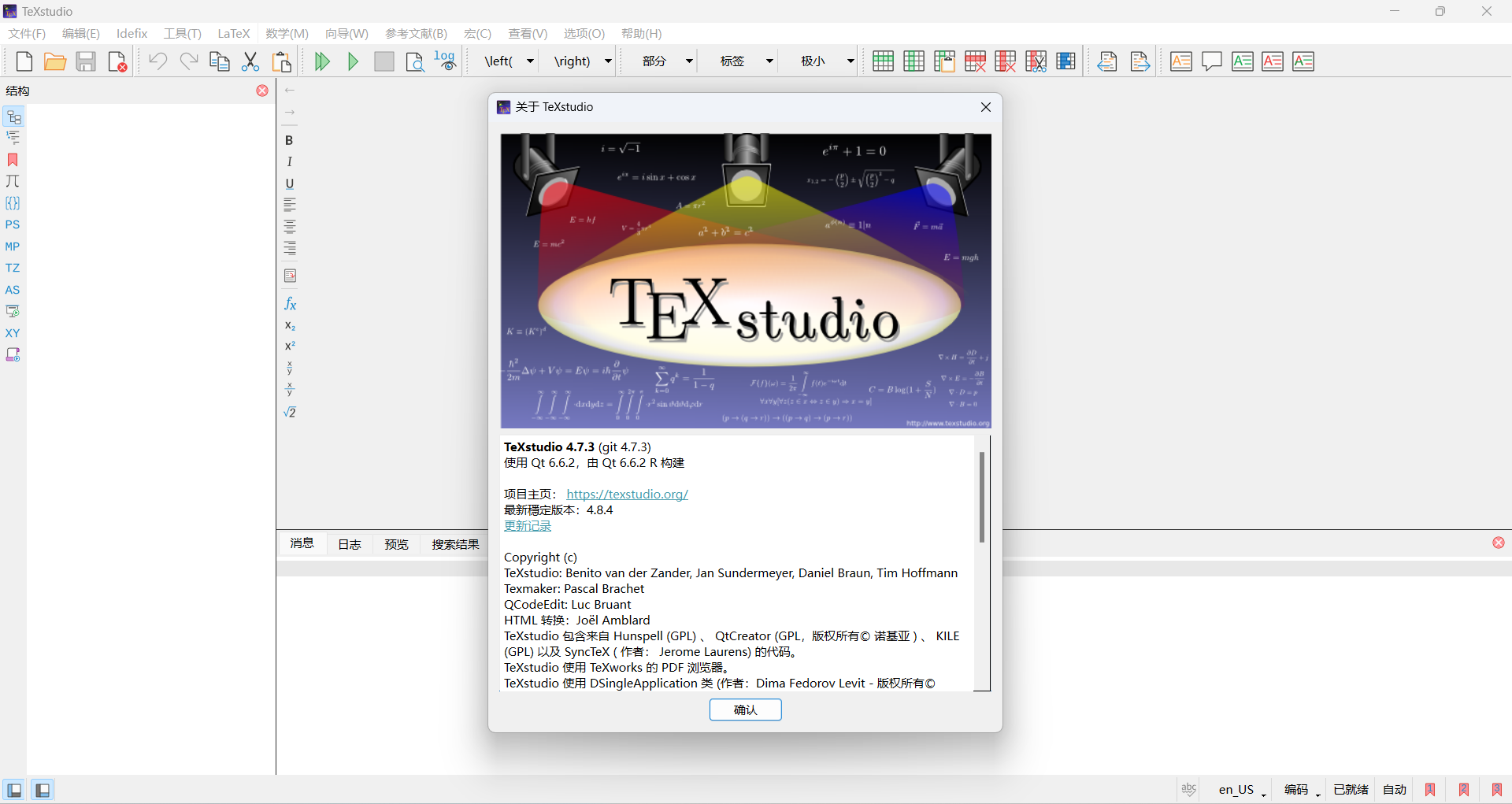The height and width of the screenshot is (804, 1512).
Task: Stop compilation with the square icon
Action: tap(384, 61)
